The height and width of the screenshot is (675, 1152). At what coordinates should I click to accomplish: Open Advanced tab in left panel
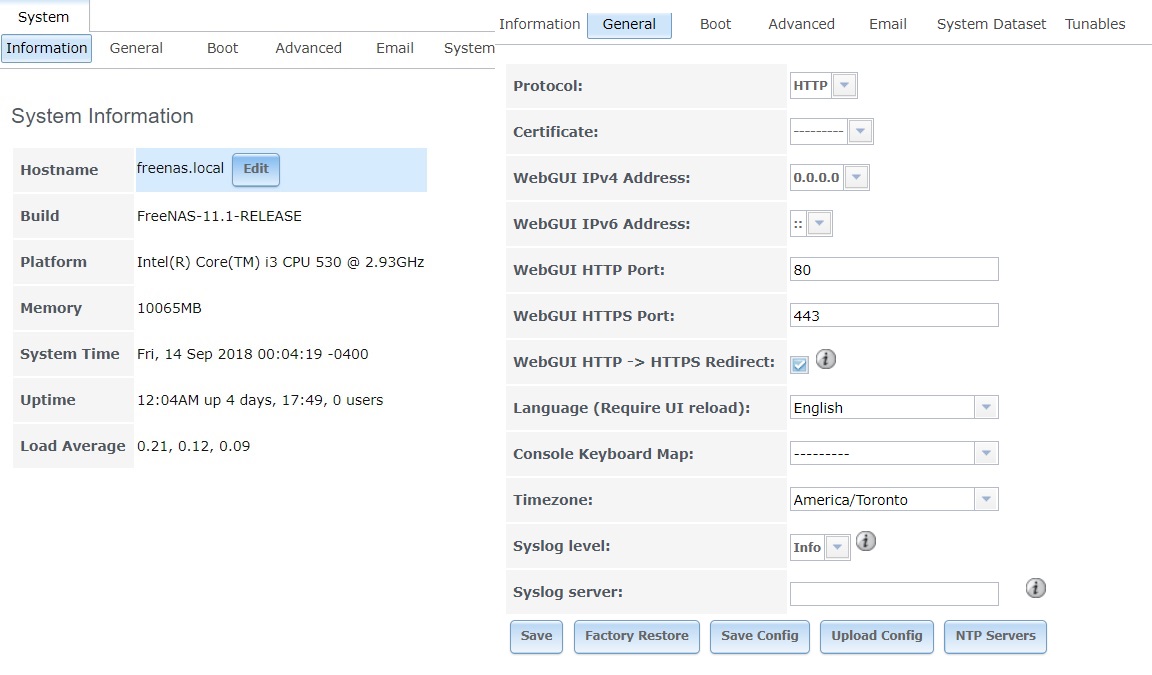pos(309,48)
